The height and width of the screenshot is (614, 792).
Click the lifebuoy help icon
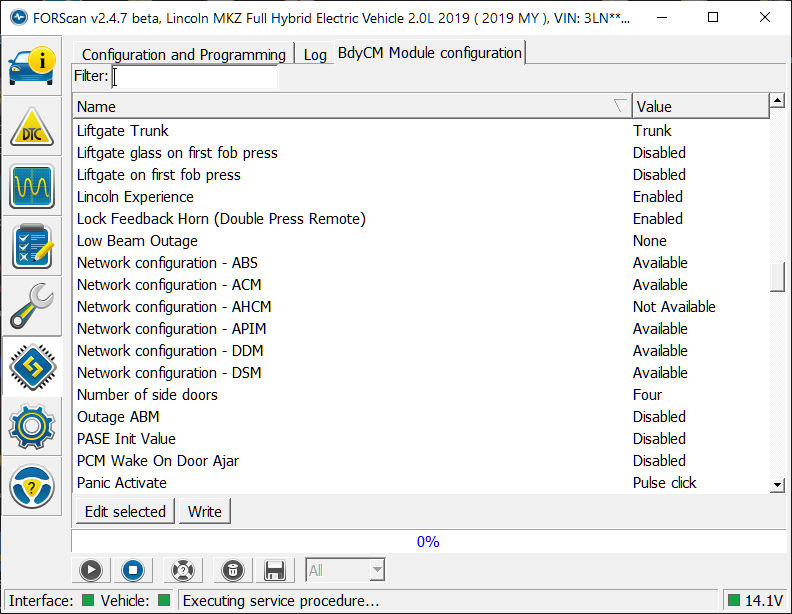181,570
